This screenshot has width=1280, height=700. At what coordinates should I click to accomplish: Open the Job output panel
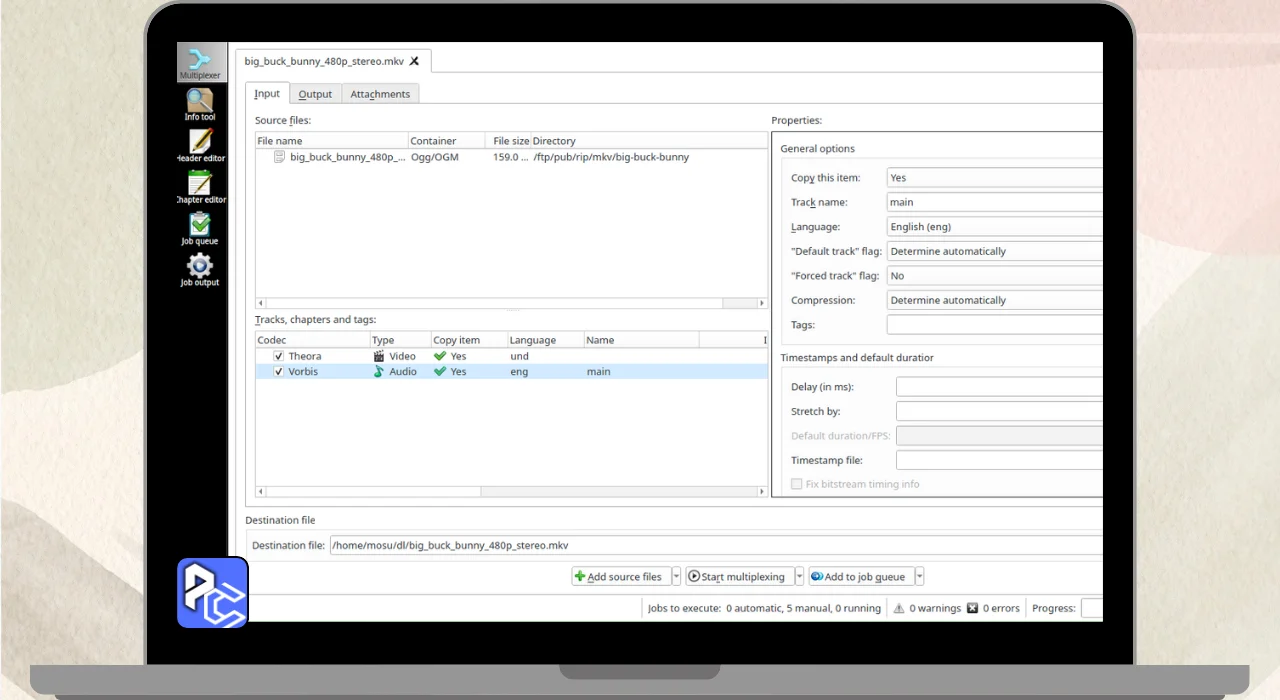click(200, 269)
